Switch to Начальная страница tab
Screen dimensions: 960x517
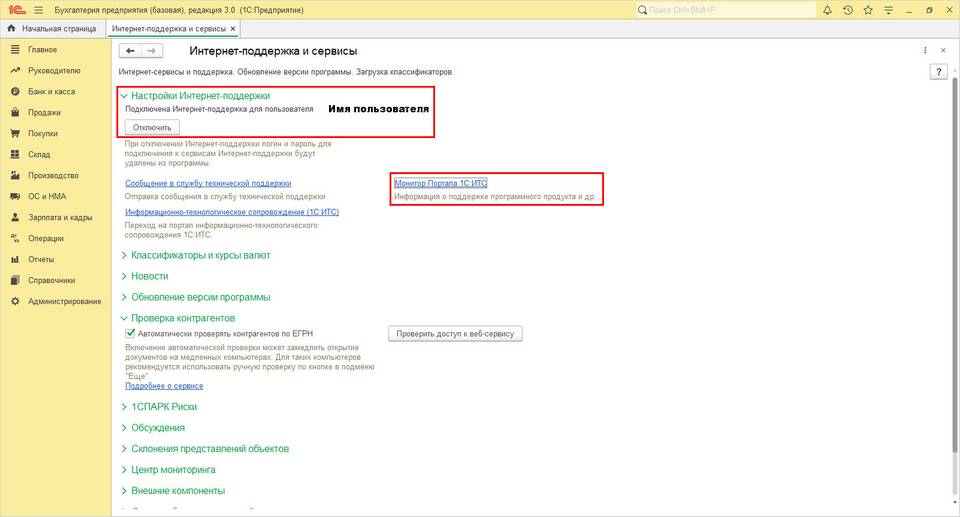(53, 28)
